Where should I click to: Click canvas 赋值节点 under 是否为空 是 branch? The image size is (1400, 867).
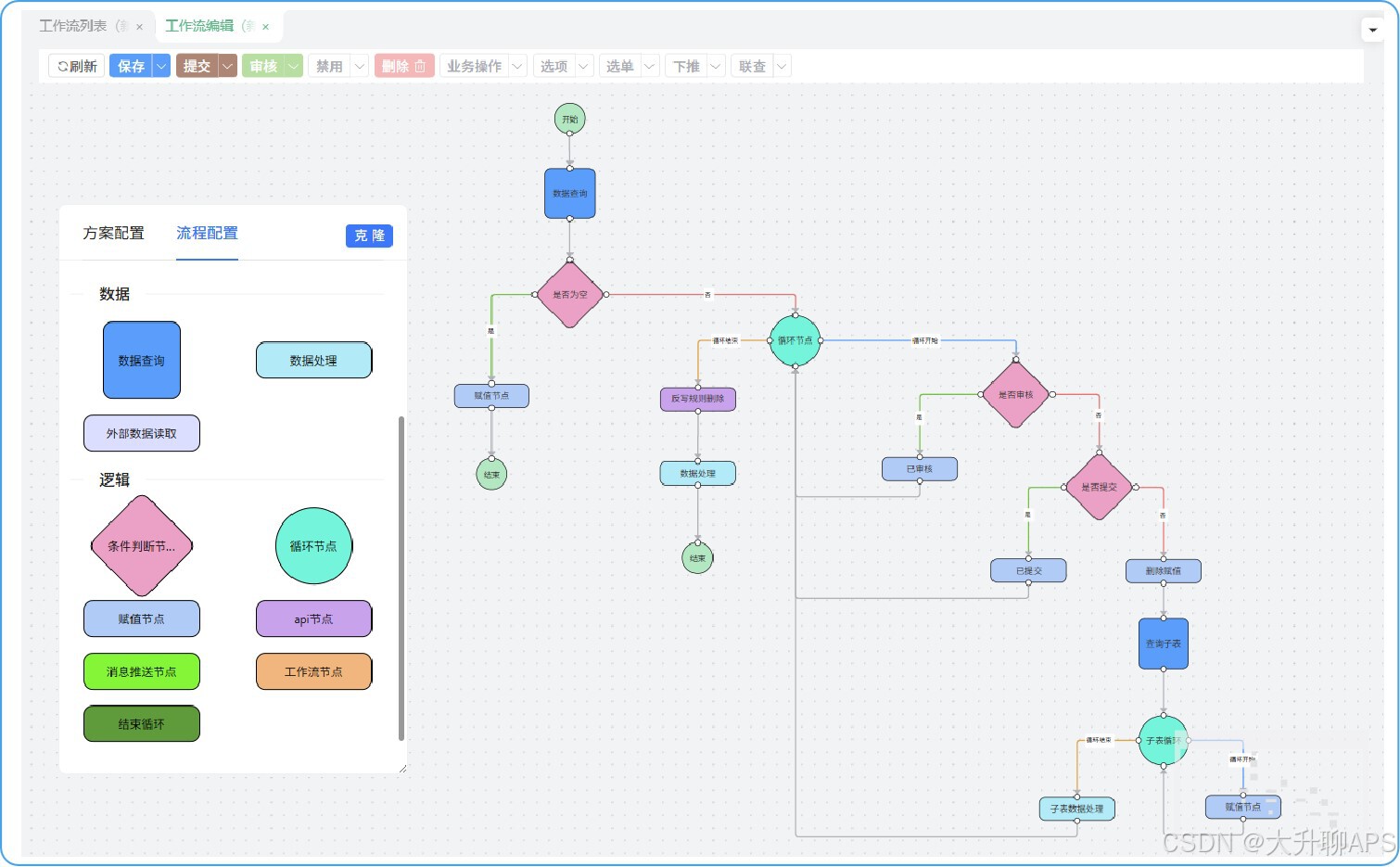pyautogui.click(x=491, y=396)
